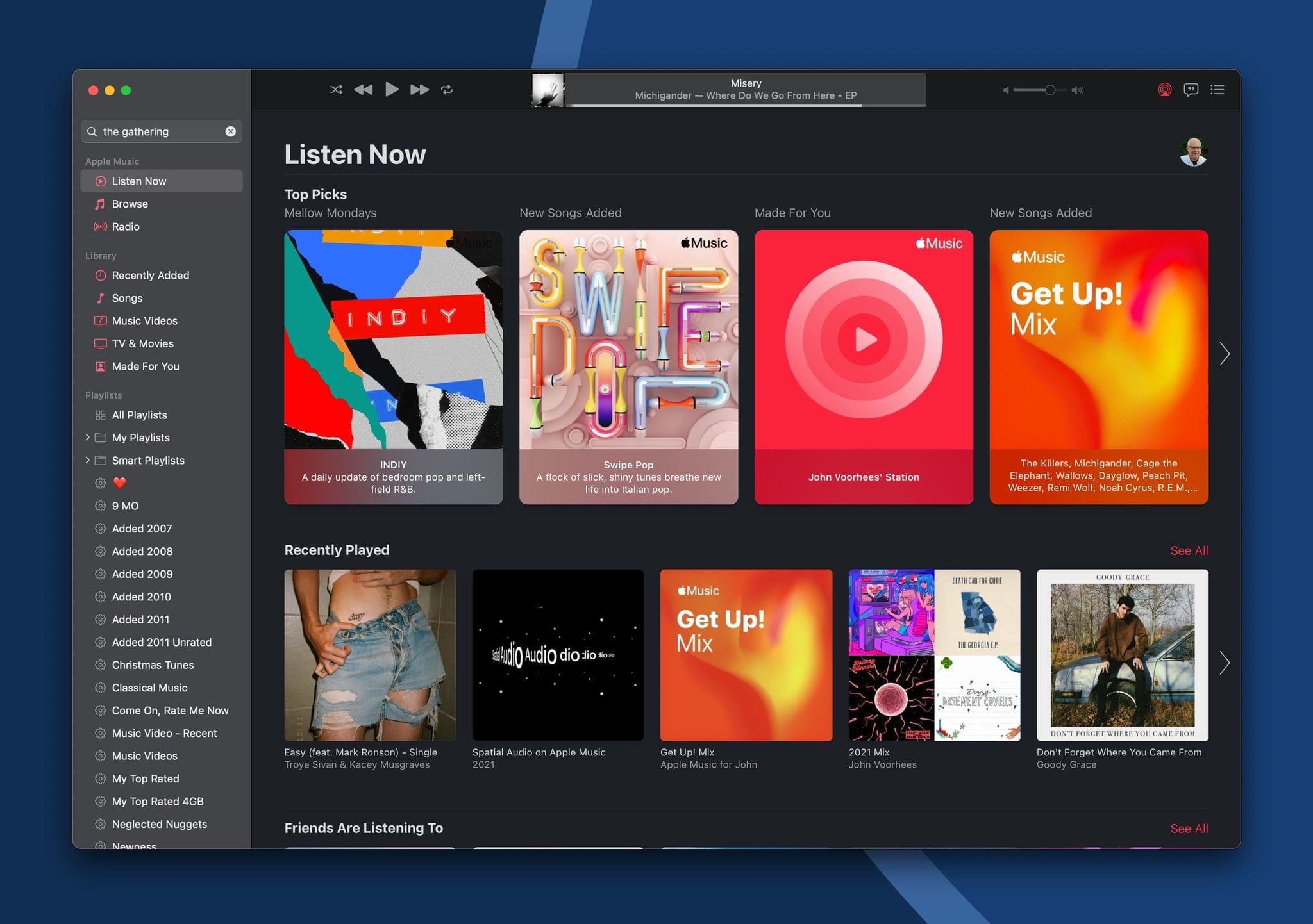Click the previous track rewind button

pos(364,90)
